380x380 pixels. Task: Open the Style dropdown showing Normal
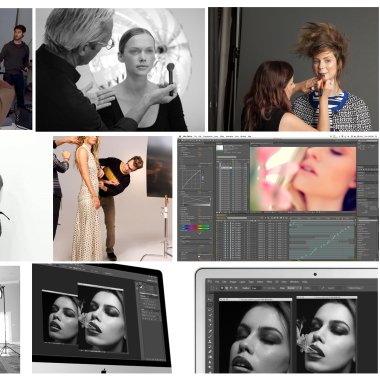click(294, 288)
